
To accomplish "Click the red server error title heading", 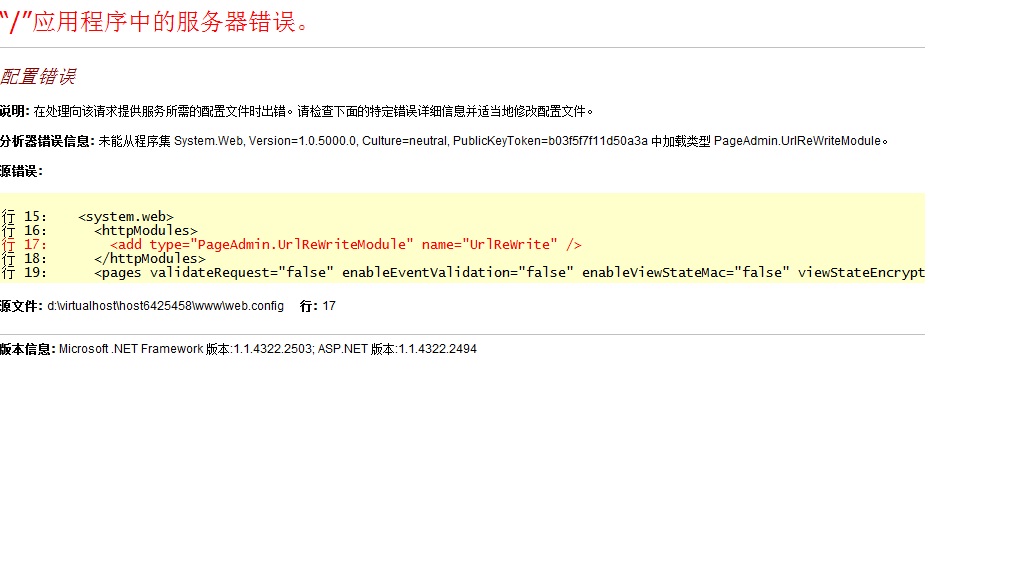I will [155, 22].
